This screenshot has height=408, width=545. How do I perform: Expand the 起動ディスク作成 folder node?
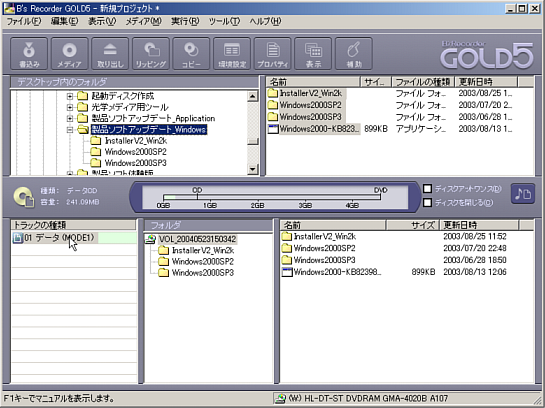[70, 96]
